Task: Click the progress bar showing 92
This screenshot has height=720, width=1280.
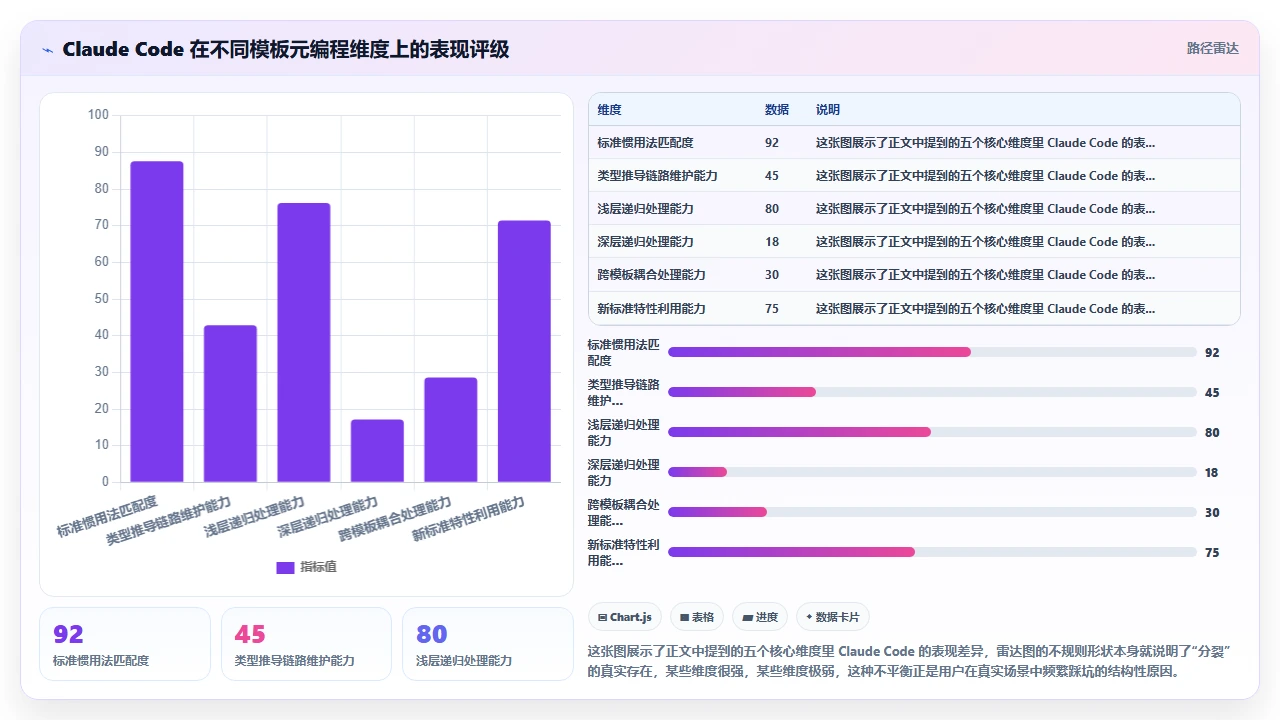Action: point(932,352)
